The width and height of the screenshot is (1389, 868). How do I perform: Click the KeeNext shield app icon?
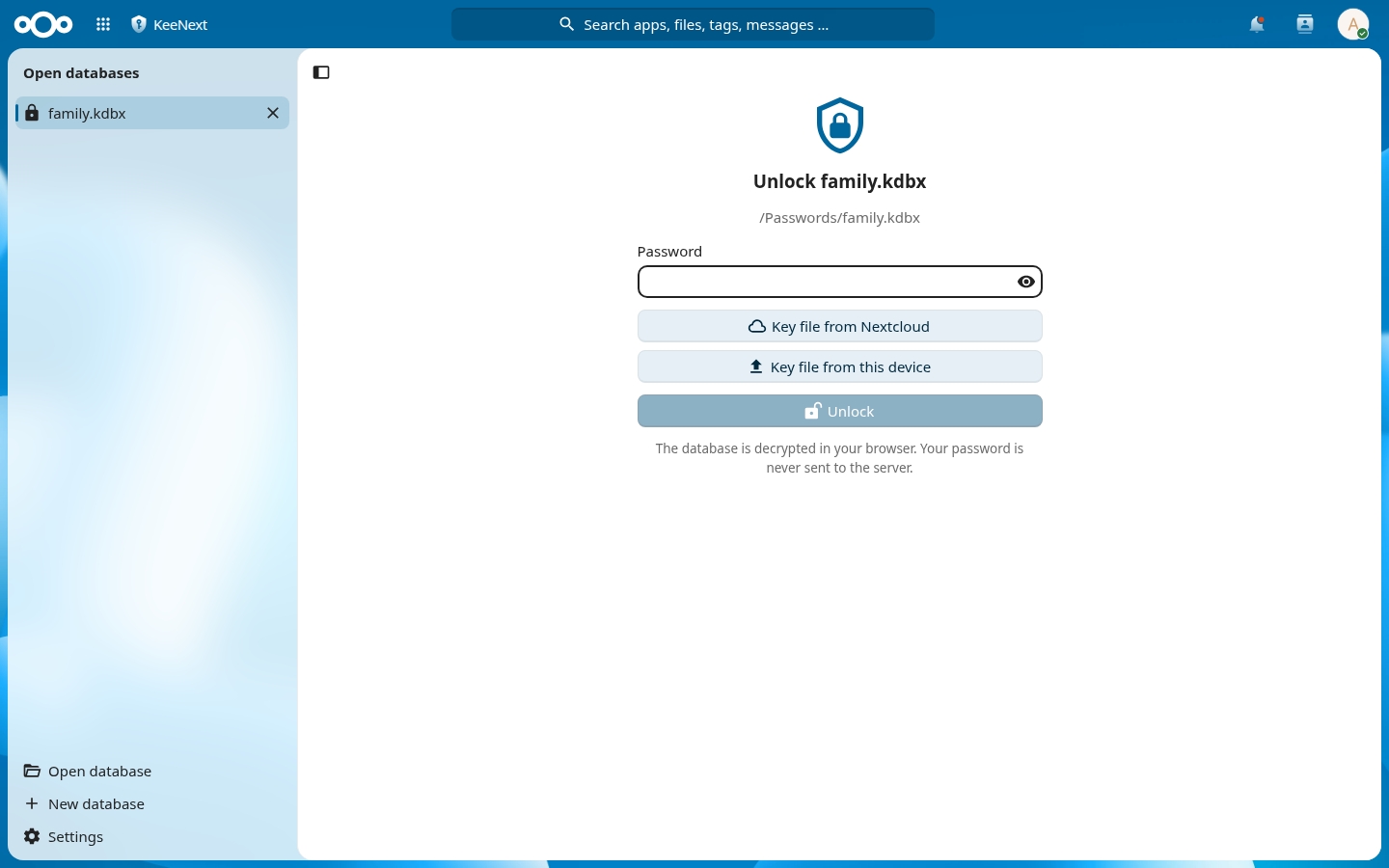click(x=139, y=24)
